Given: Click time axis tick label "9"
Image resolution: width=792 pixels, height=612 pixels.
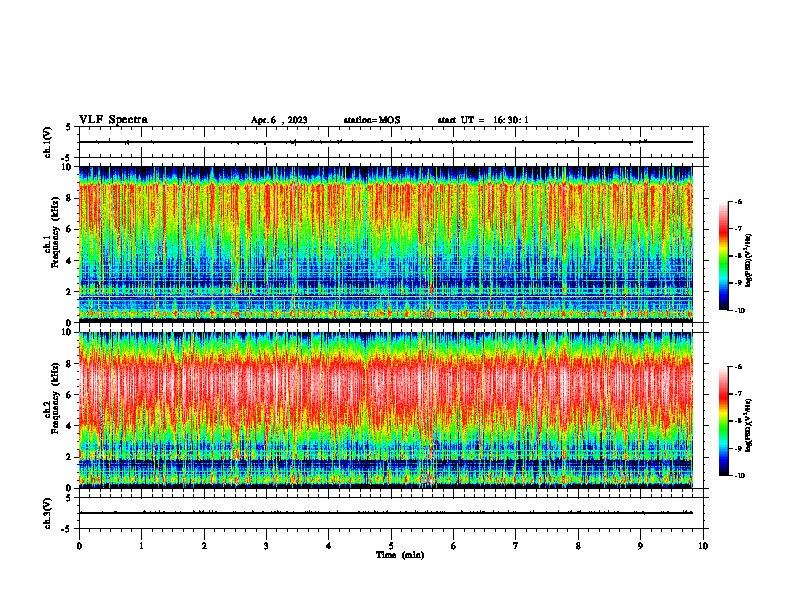Looking at the screenshot, I should [x=640, y=546].
